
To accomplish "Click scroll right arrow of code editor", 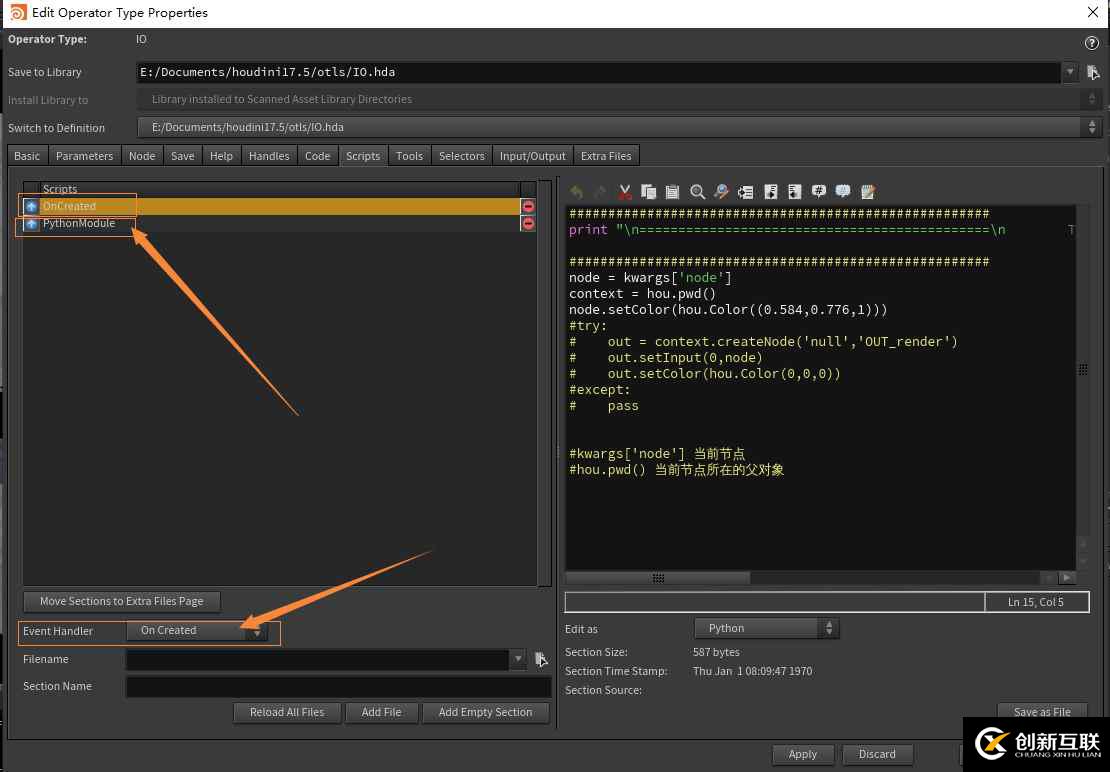I will click(1067, 578).
